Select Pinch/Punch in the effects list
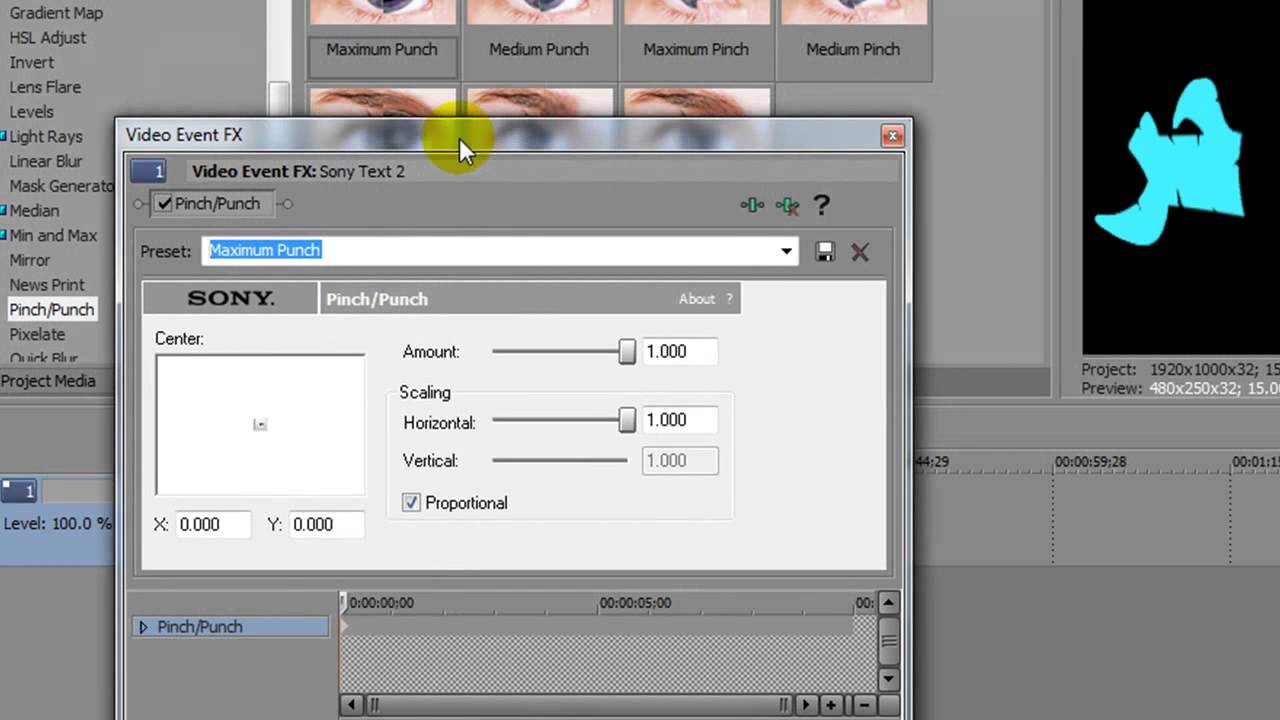This screenshot has width=1280, height=720. coord(52,310)
